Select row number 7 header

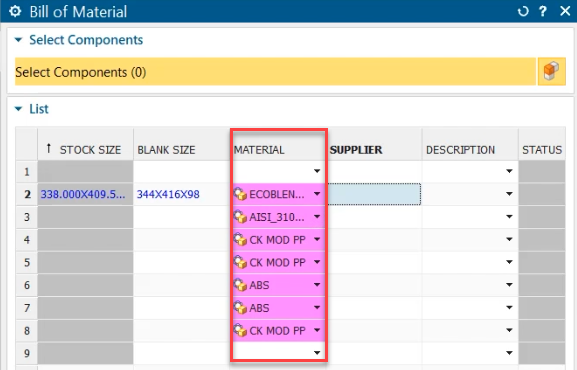(x=26, y=308)
